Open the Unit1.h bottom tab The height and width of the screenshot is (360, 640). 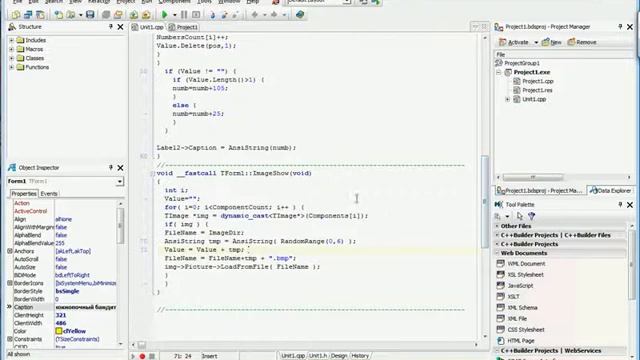pos(318,356)
